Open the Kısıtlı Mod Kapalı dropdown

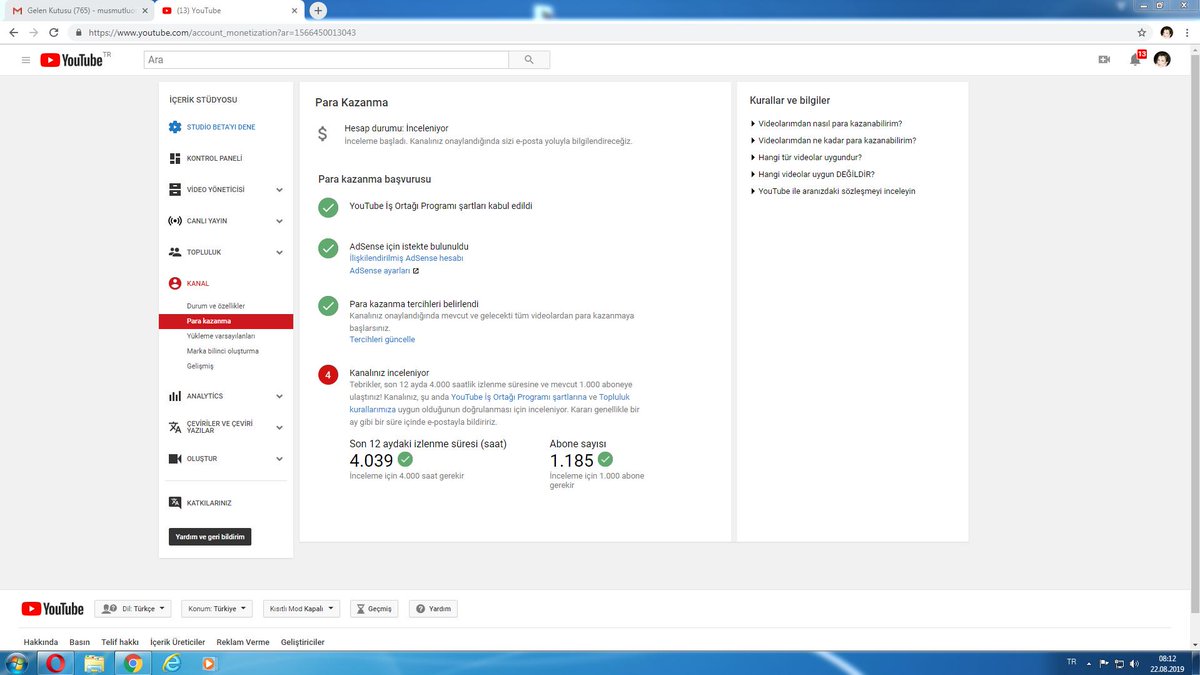302,608
